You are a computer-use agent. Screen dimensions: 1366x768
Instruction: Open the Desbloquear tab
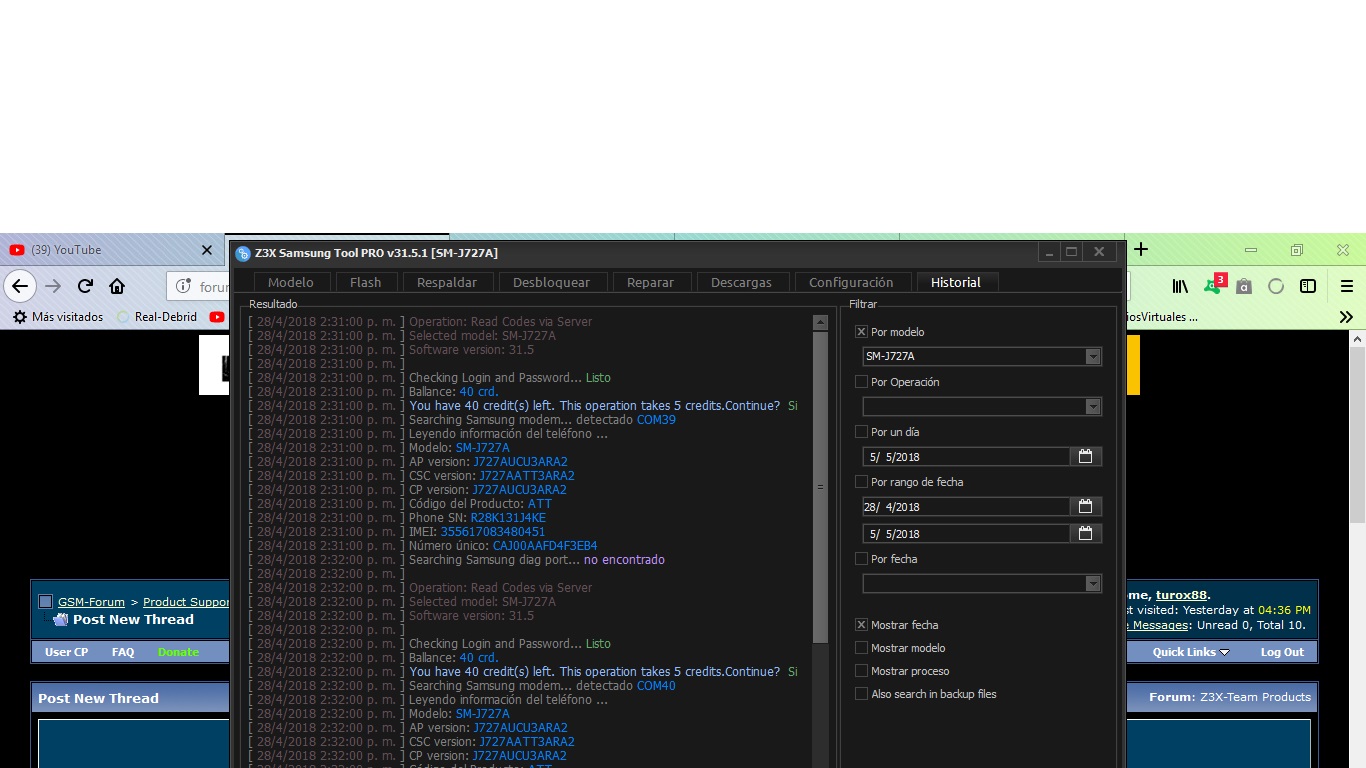pyautogui.click(x=551, y=283)
